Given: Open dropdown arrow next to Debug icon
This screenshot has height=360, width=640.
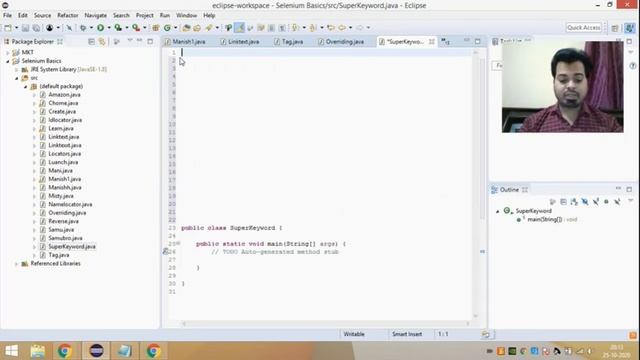Looking at the screenshot, I should click(91, 28).
